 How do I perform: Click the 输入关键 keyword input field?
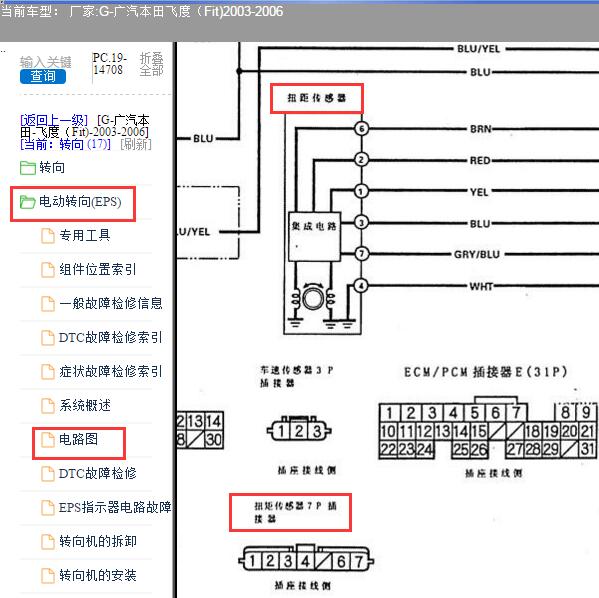[x=45, y=62]
